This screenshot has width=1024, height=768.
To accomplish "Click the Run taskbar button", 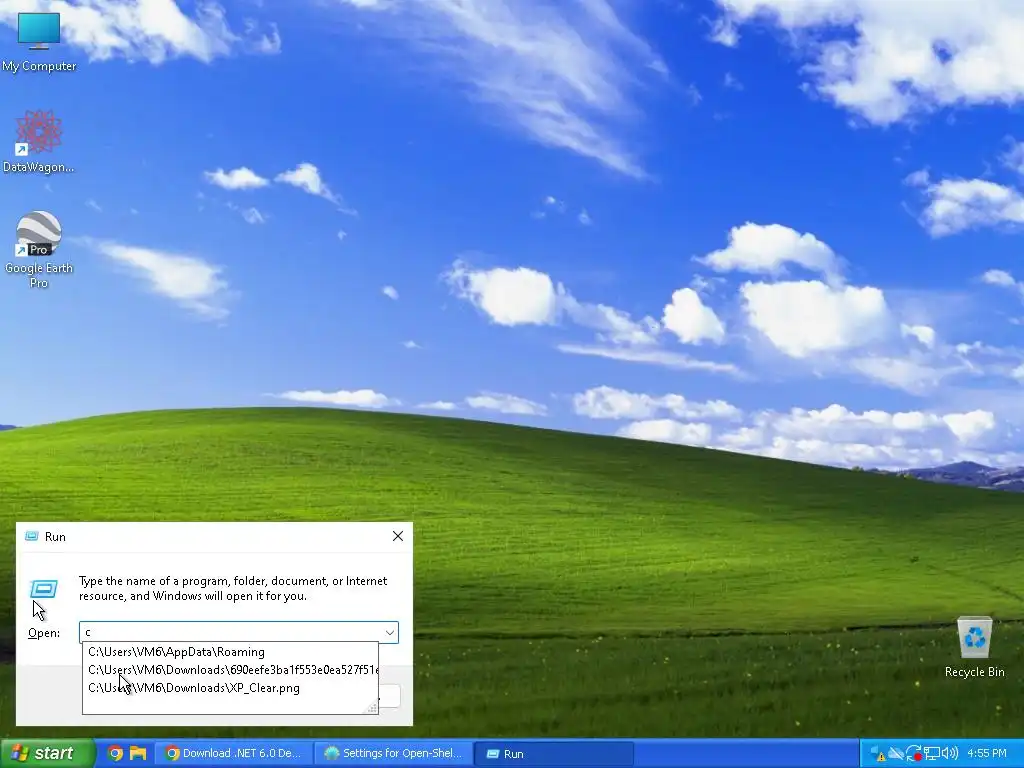I will click(x=553, y=754).
